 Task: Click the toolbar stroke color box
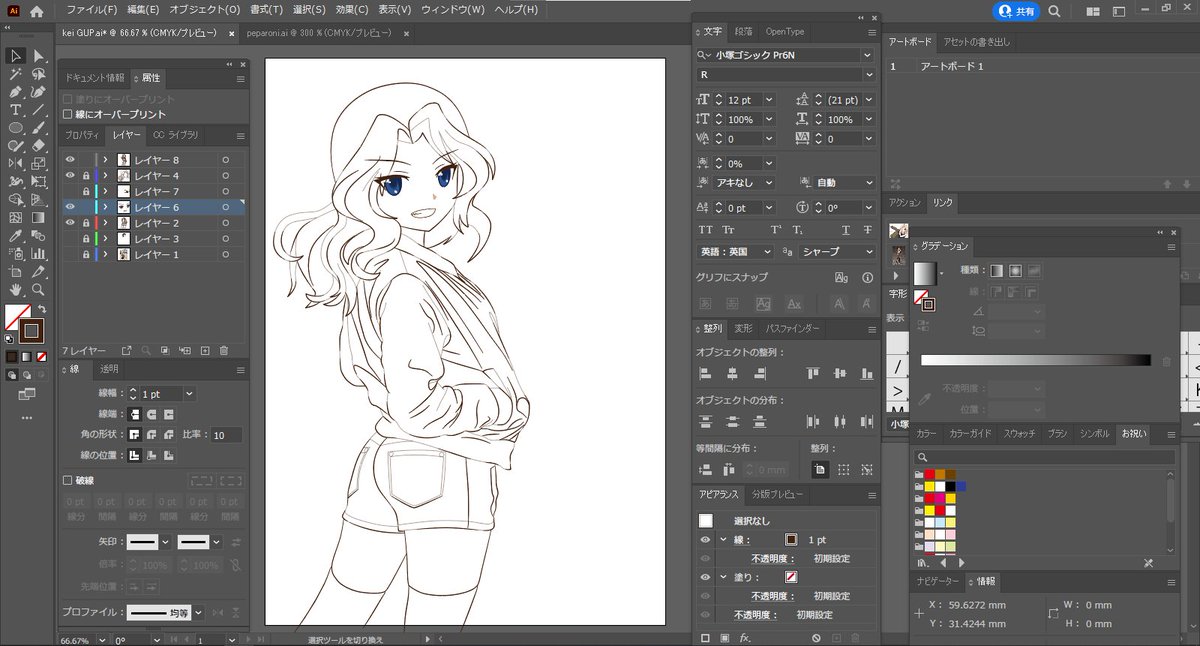tap(32, 330)
